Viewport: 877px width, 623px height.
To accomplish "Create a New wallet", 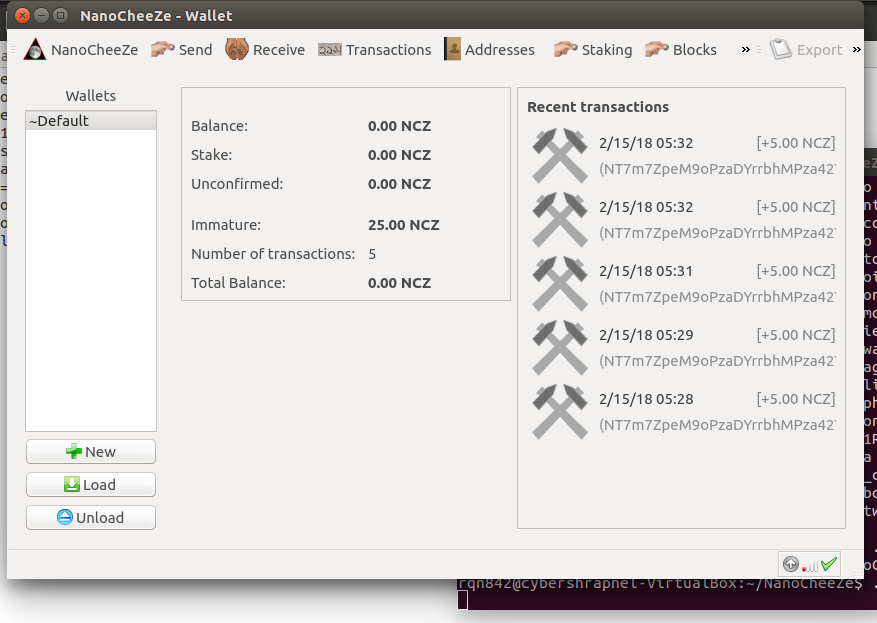I will [91, 451].
